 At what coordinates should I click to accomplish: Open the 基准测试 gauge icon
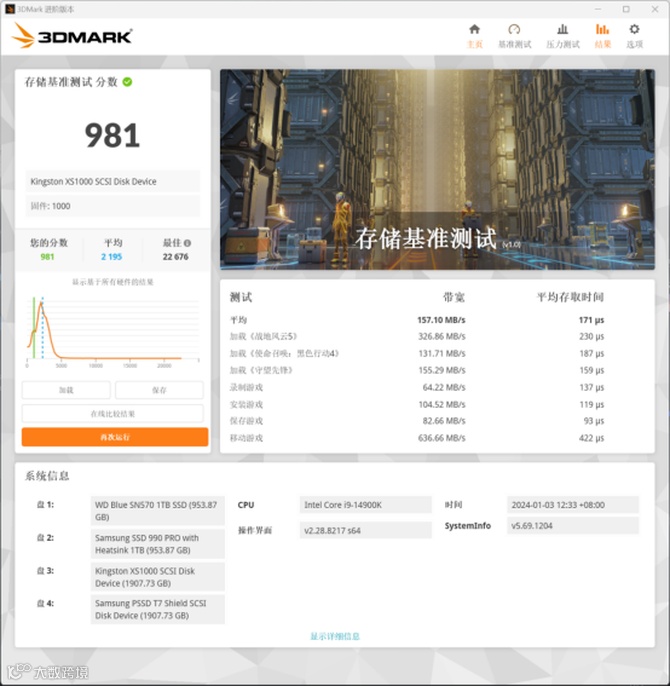click(514, 29)
